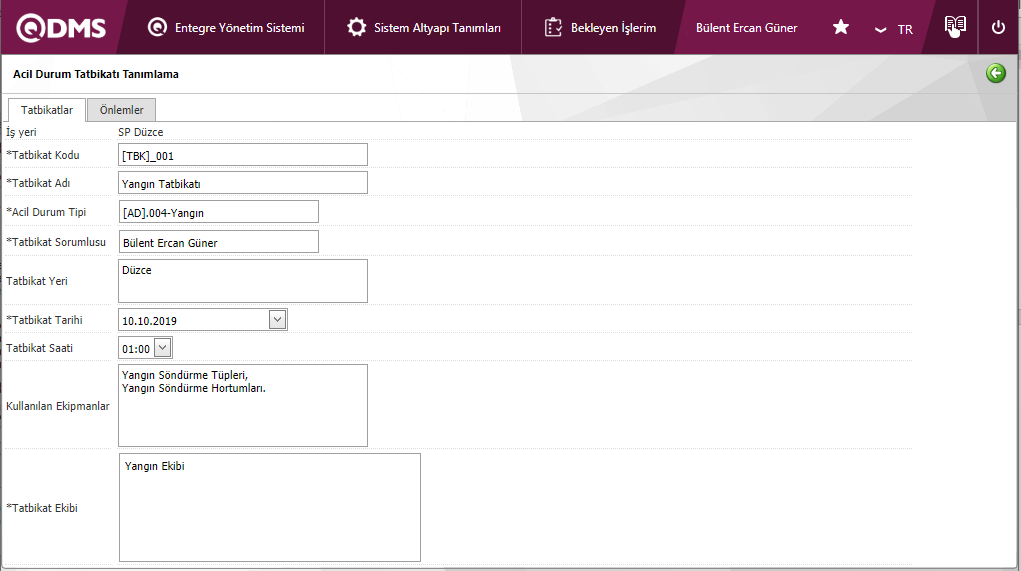This screenshot has height=571, width=1021.
Task: Click the Bülent Ercan Güner user name
Action: [746, 28]
